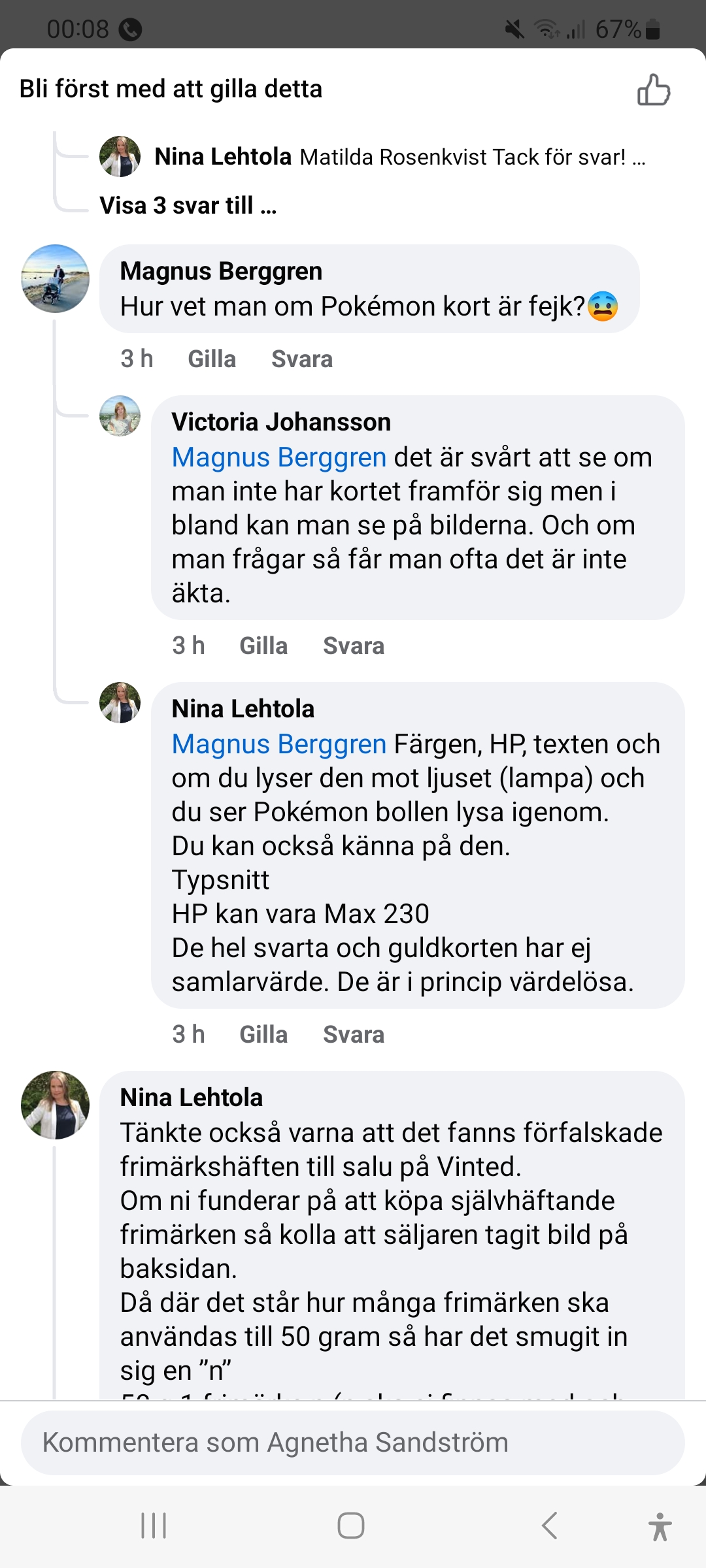The height and width of the screenshot is (1568, 706).
Task: Open Magnus Berggren mention in Victoria's reply
Action: coord(278,457)
